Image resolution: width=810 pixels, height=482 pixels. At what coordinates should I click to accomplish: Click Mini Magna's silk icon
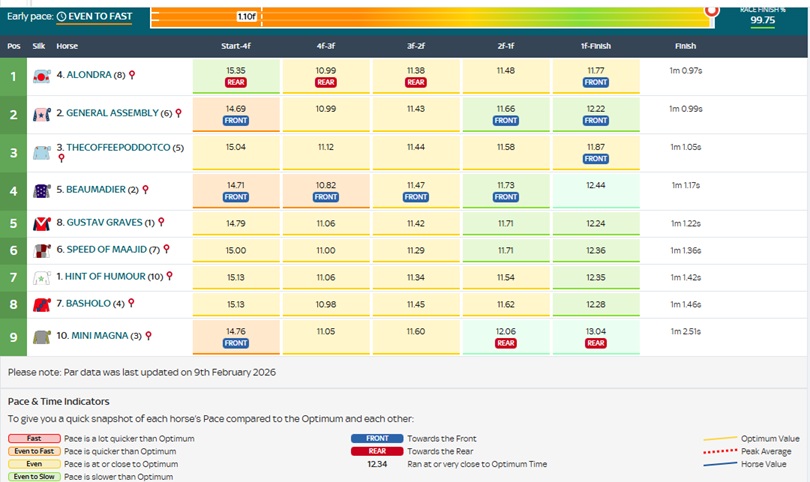coord(42,336)
